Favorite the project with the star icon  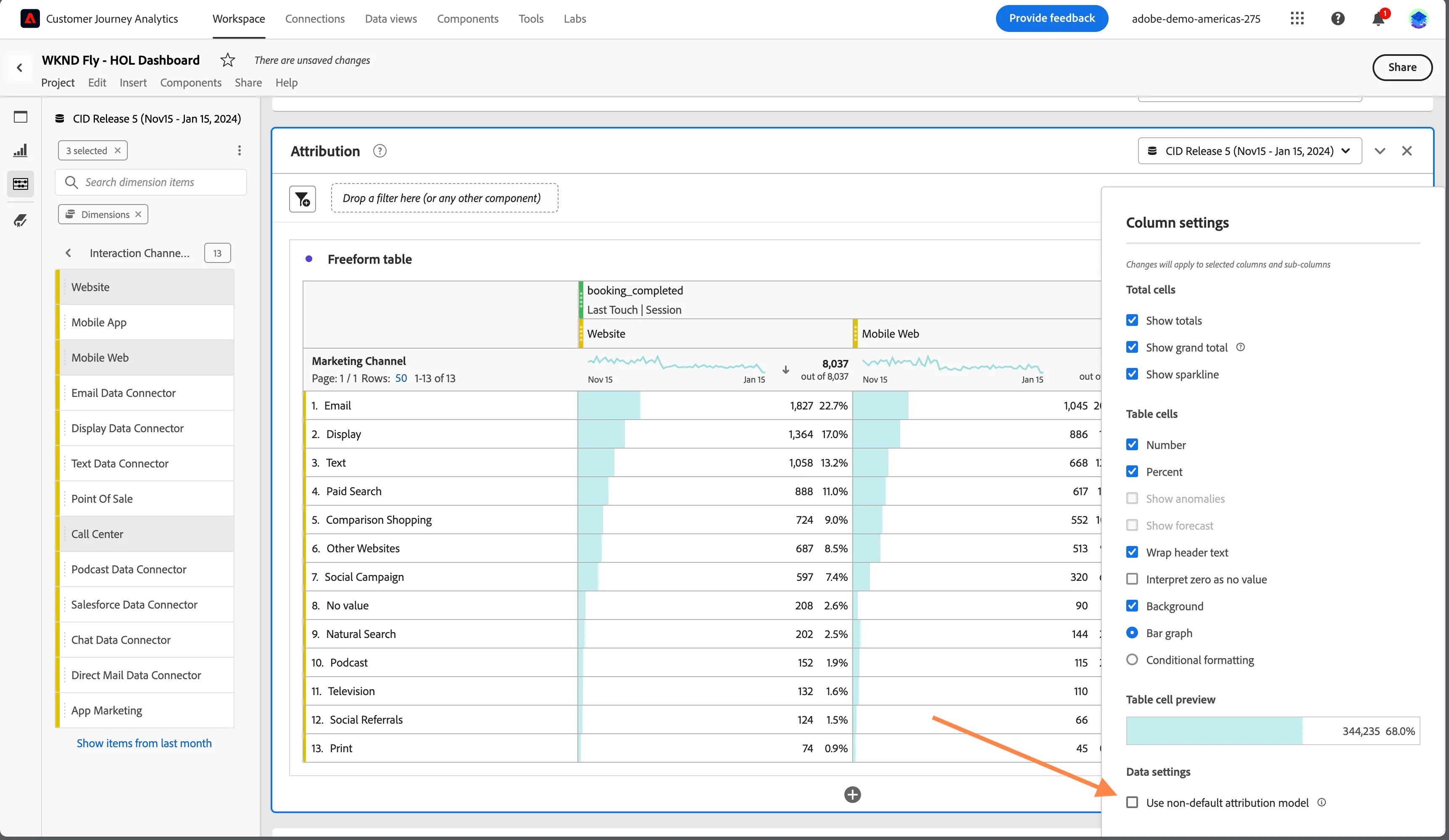(228, 60)
